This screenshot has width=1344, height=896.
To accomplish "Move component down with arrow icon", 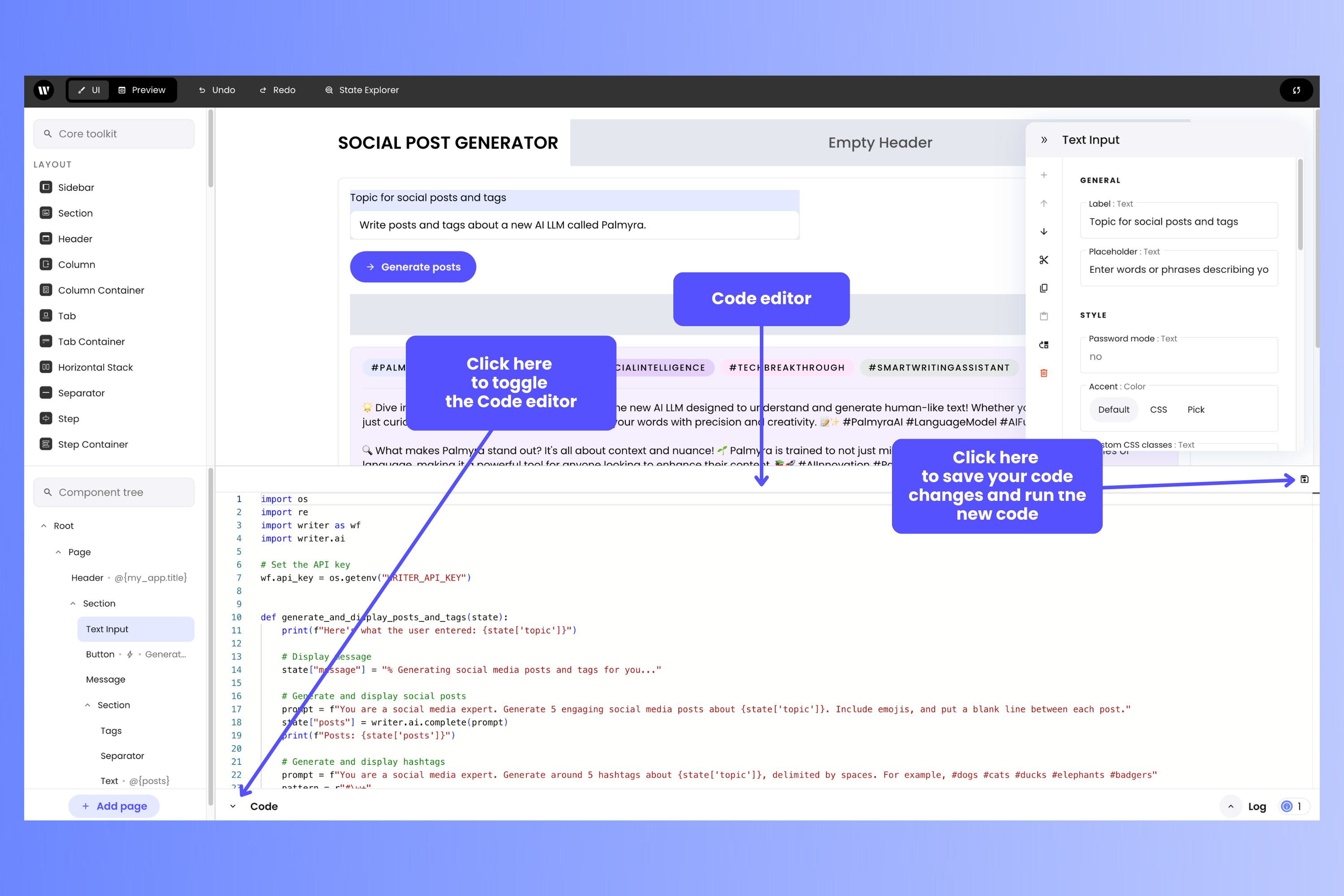I will coord(1044,232).
